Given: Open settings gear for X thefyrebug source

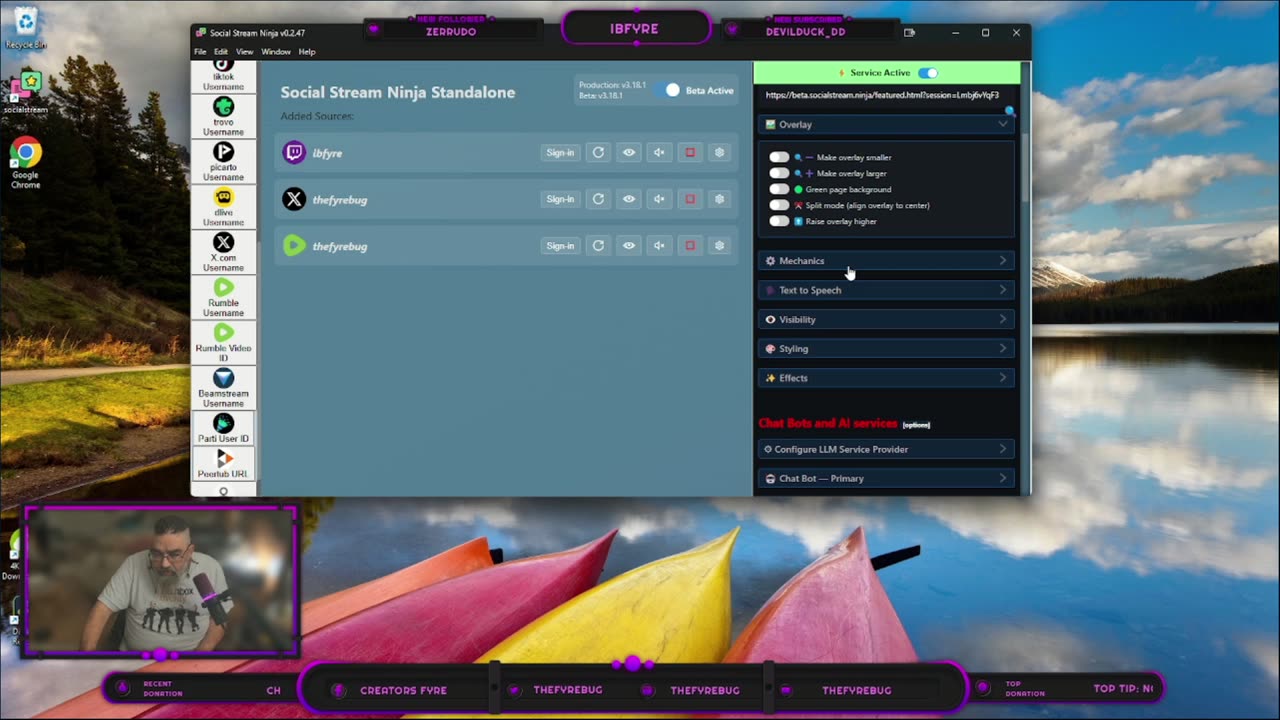Looking at the screenshot, I should click(719, 199).
